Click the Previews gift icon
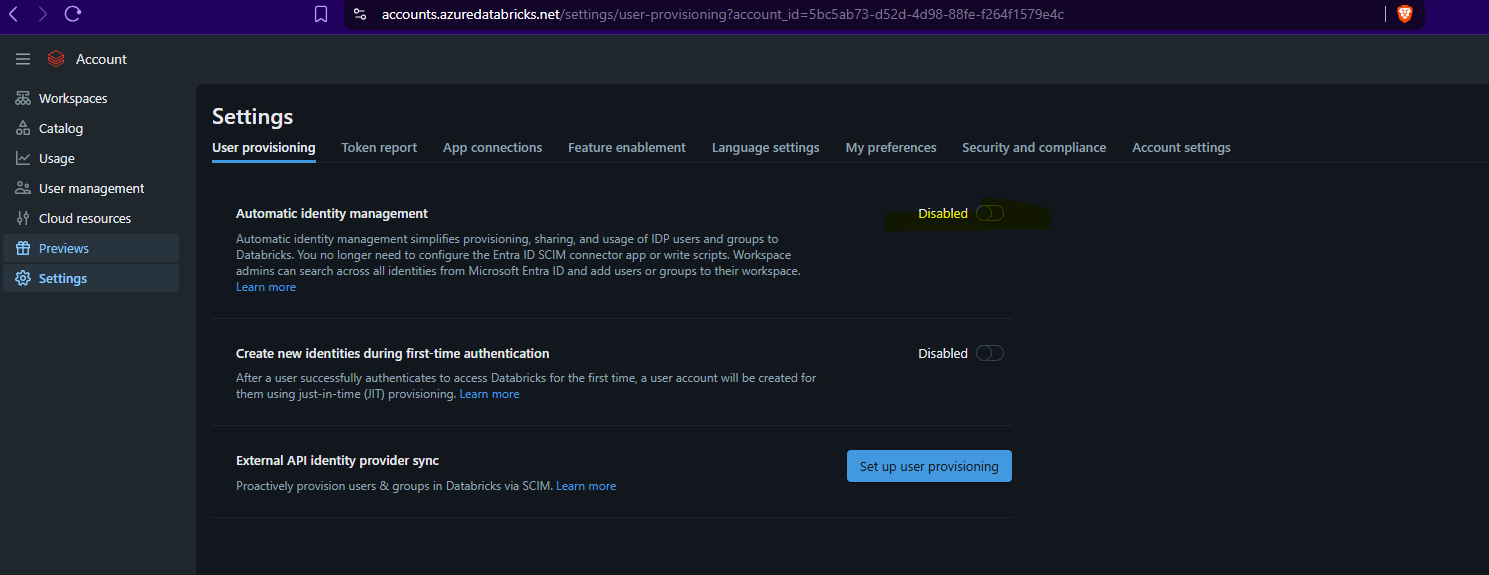1489x575 pixels. click(x=22, y=248)
